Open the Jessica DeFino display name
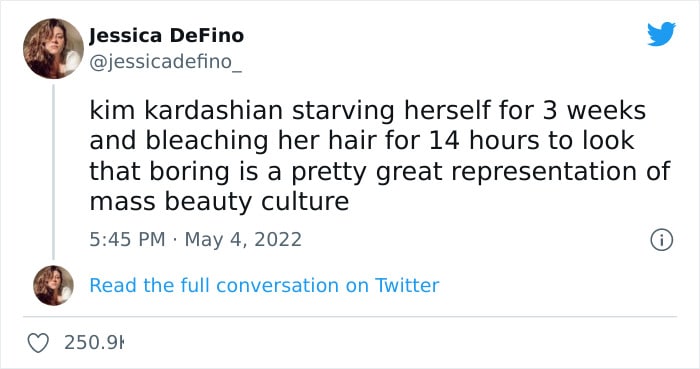 coord(167,36)
